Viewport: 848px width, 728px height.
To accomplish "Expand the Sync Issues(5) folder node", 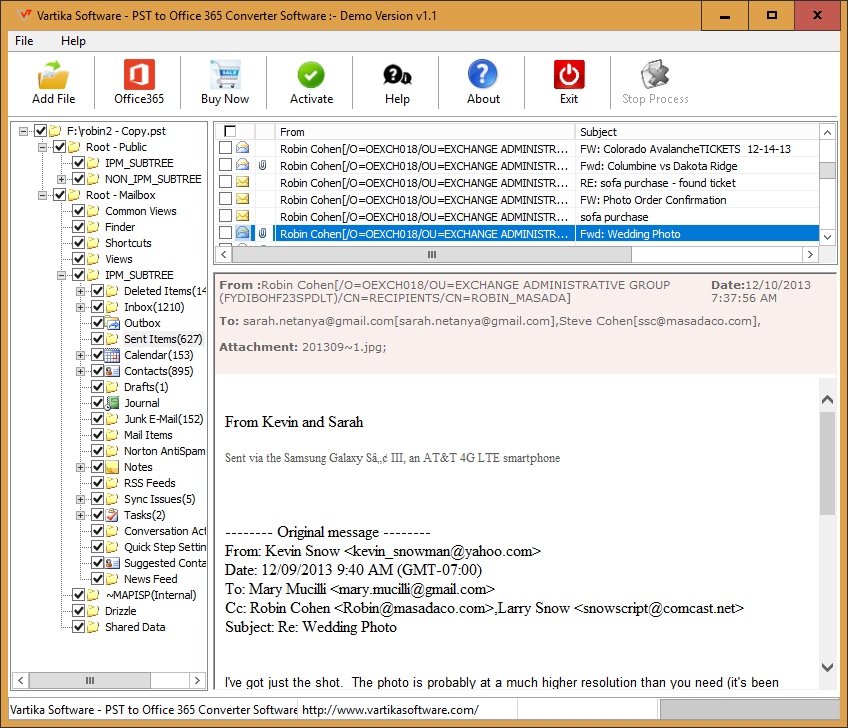I will [80, 499].
